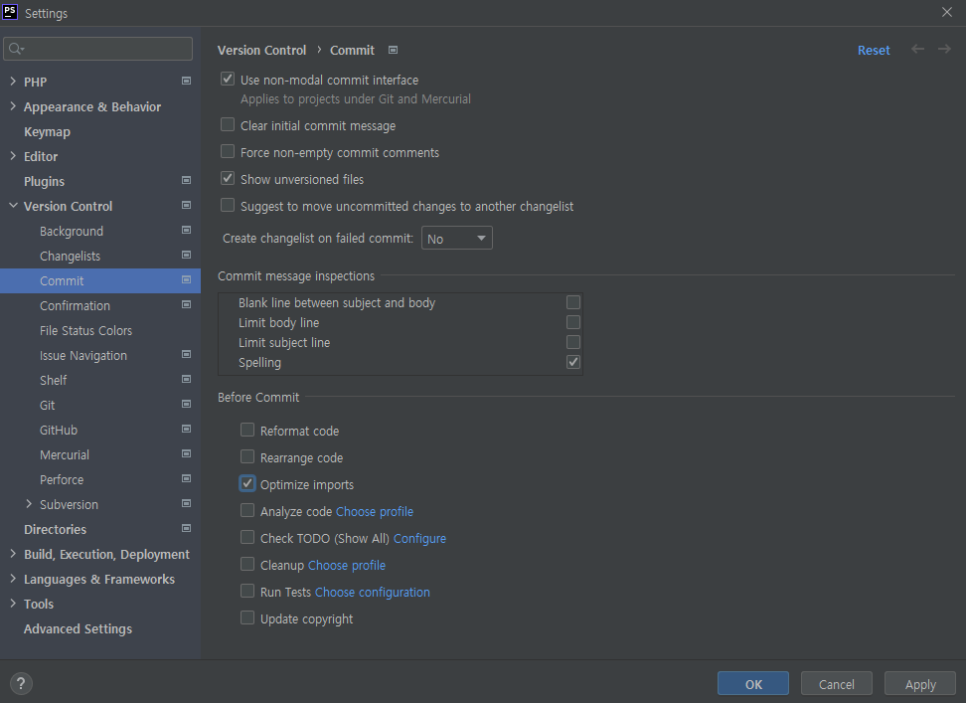The image size is (966, 703).
Task: Open File Status Colors settings
Action: click(x=86, y=331)
